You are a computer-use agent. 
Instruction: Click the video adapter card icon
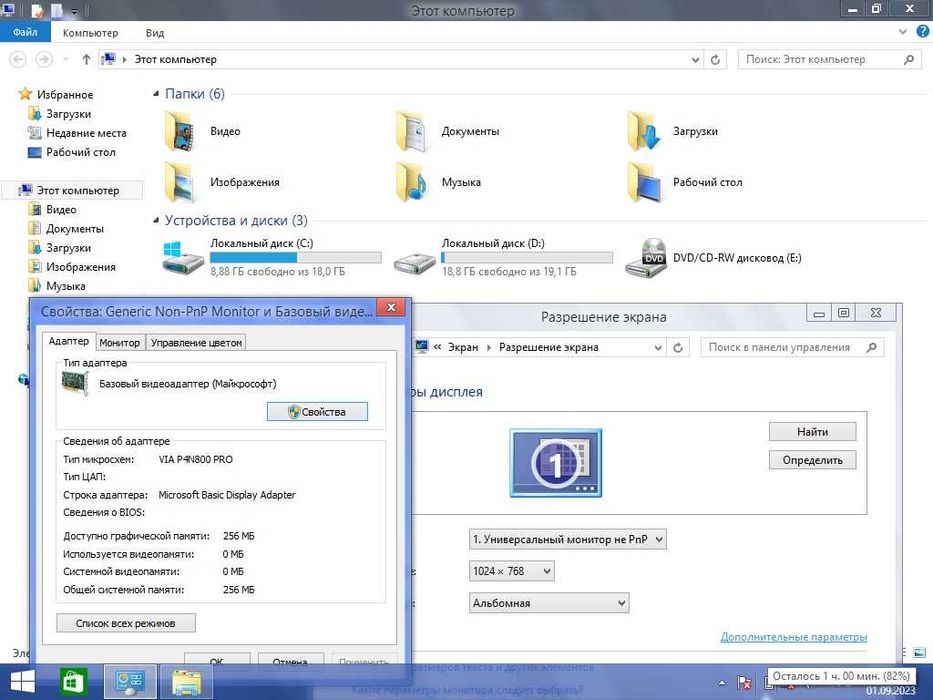coord(76,383)
